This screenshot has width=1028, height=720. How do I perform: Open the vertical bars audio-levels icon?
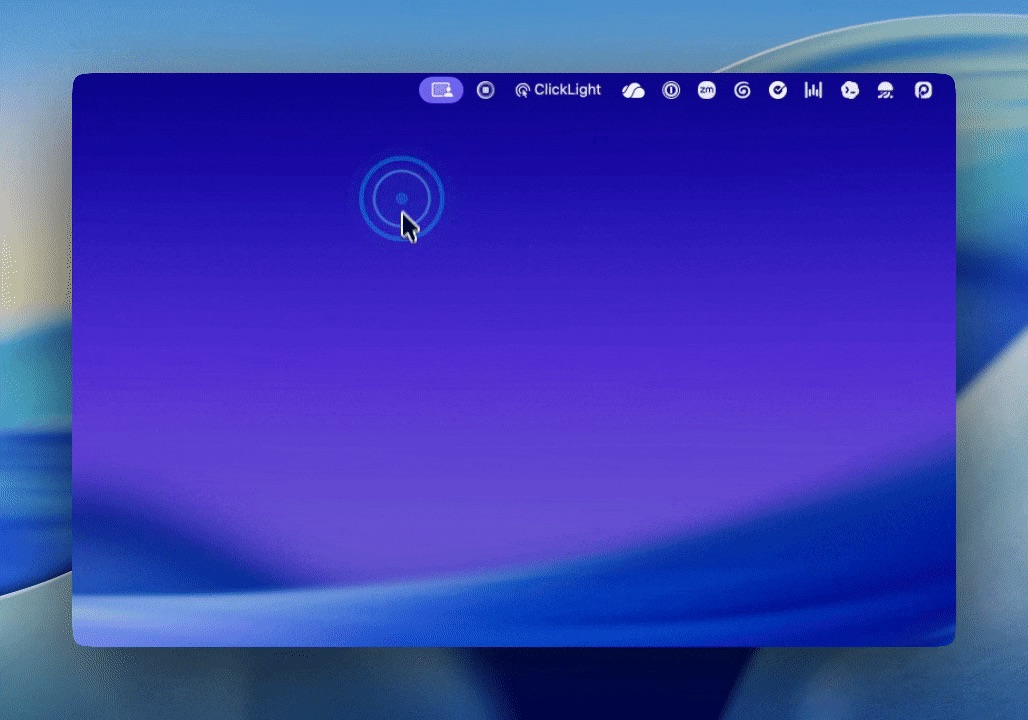pyautogui.click(x=813, y=90)
